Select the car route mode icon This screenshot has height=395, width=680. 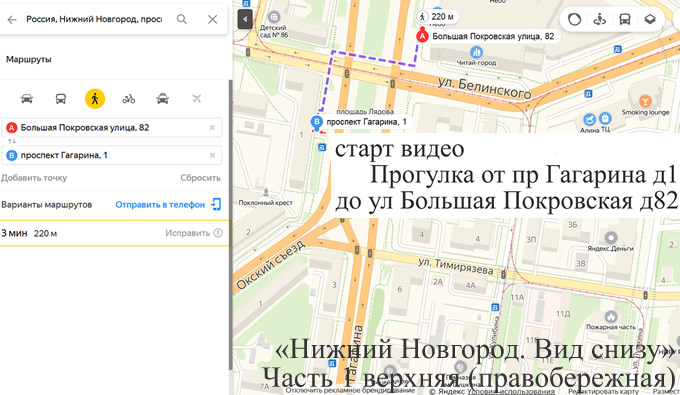click(27, 99)
